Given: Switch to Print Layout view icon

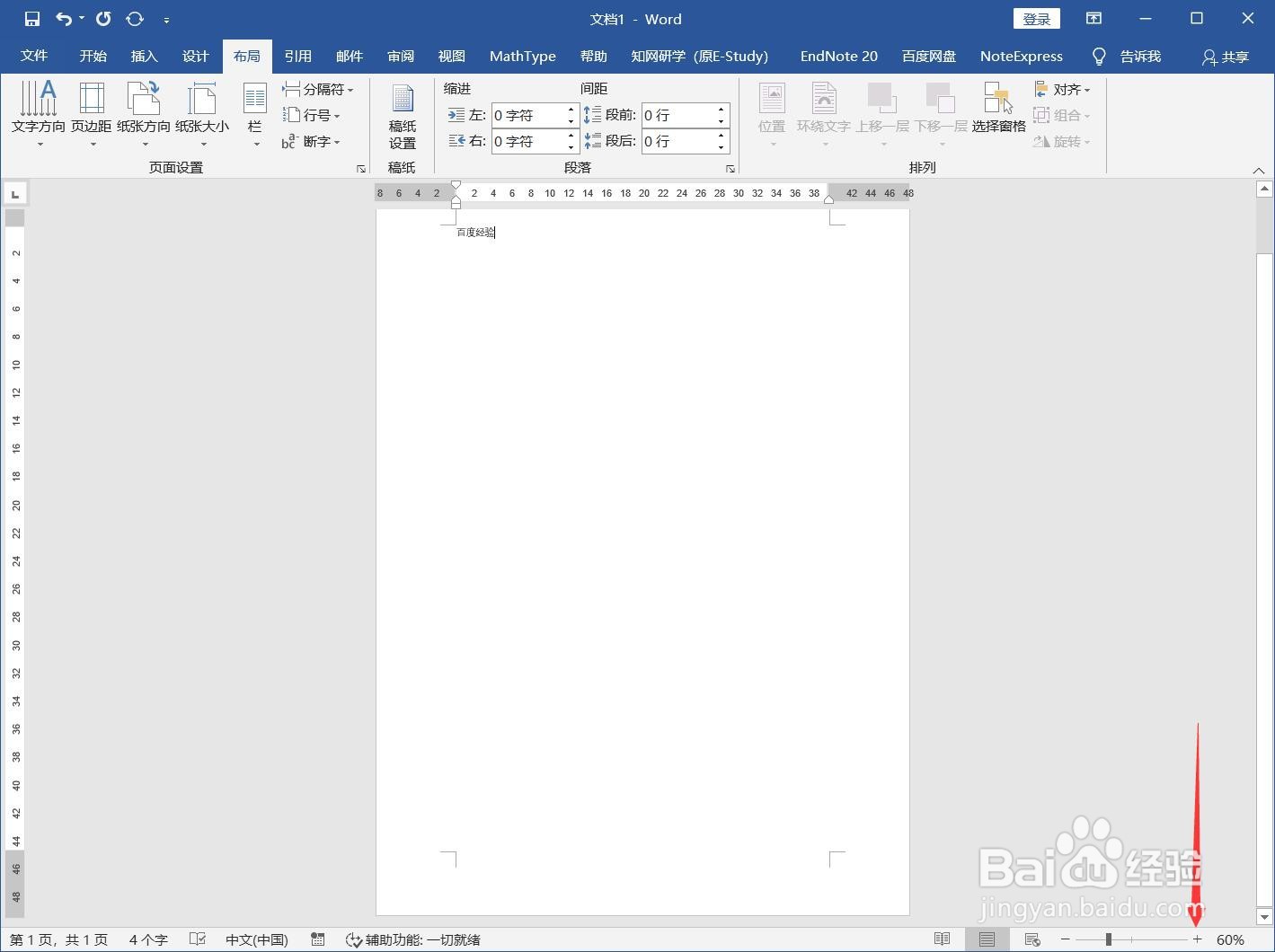Looking at the screenshot, I should 987,939.
